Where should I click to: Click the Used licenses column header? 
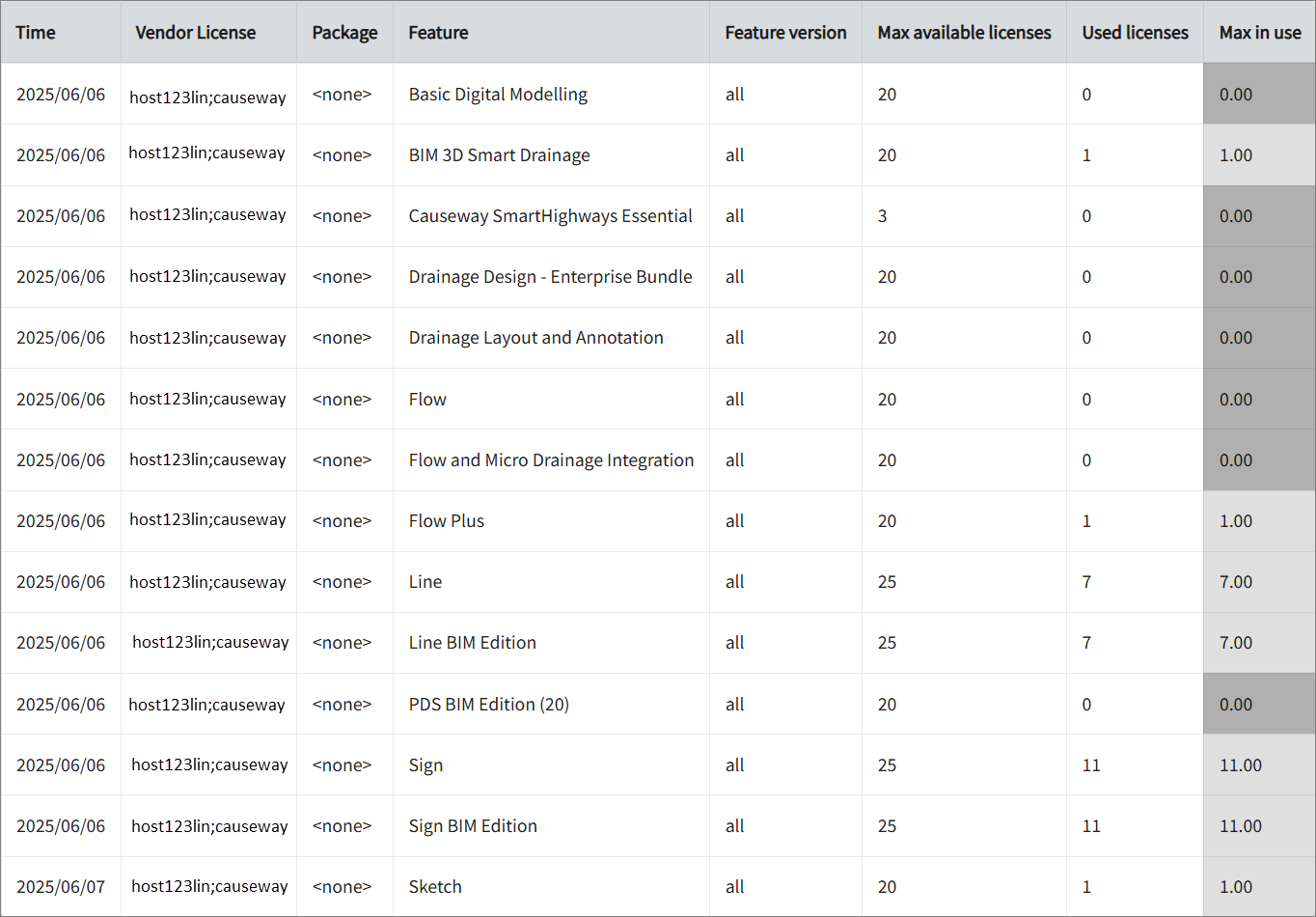click(1135, 32)
